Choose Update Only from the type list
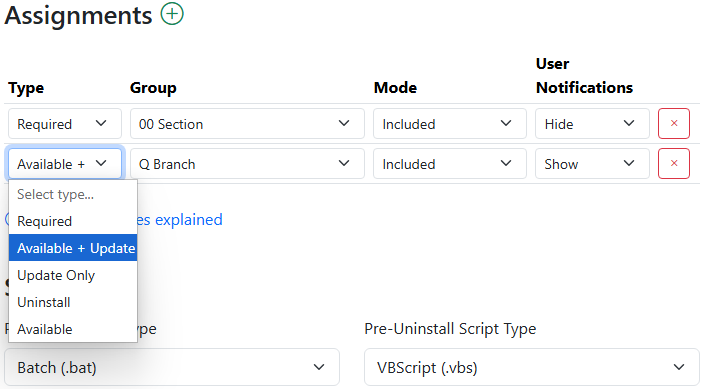The width and height of the screenshot is (706, 389). click(x=73, y=275)
